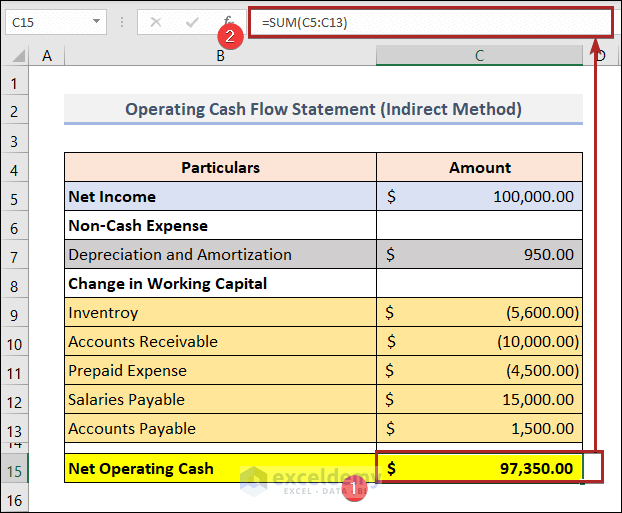Select the Depreciation and Amortization cell

pyautogui.click(x=220, y=254)
